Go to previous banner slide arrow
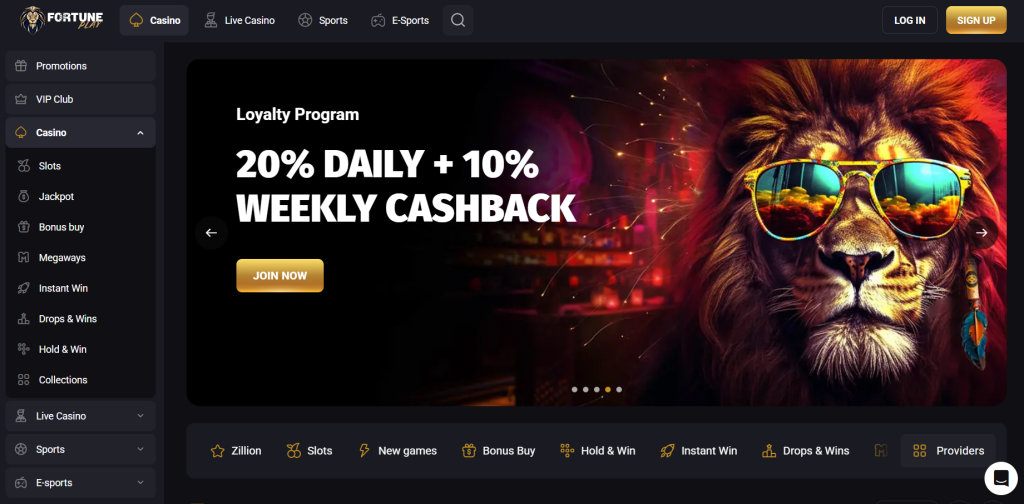Image resolution: width=1024 pixels, height=504 pixels. pyautogui.click(x=211, y=233)
